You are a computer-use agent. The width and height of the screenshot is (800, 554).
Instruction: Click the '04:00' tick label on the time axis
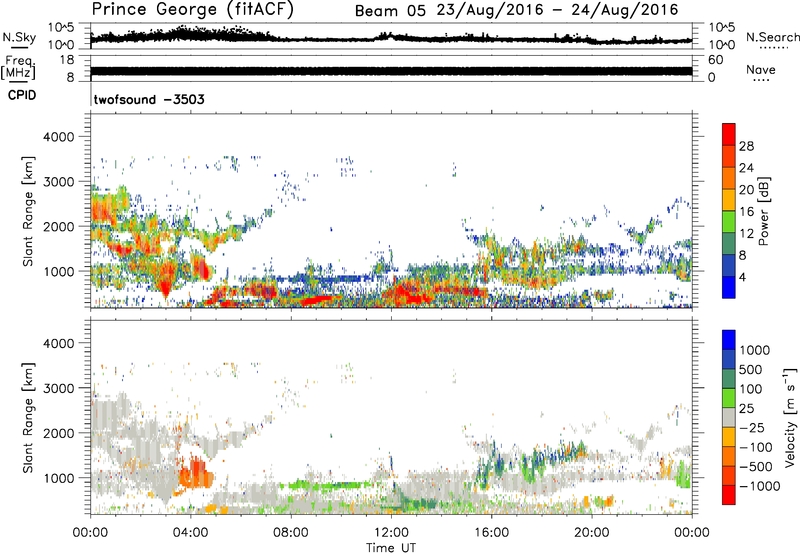[191, 533]
